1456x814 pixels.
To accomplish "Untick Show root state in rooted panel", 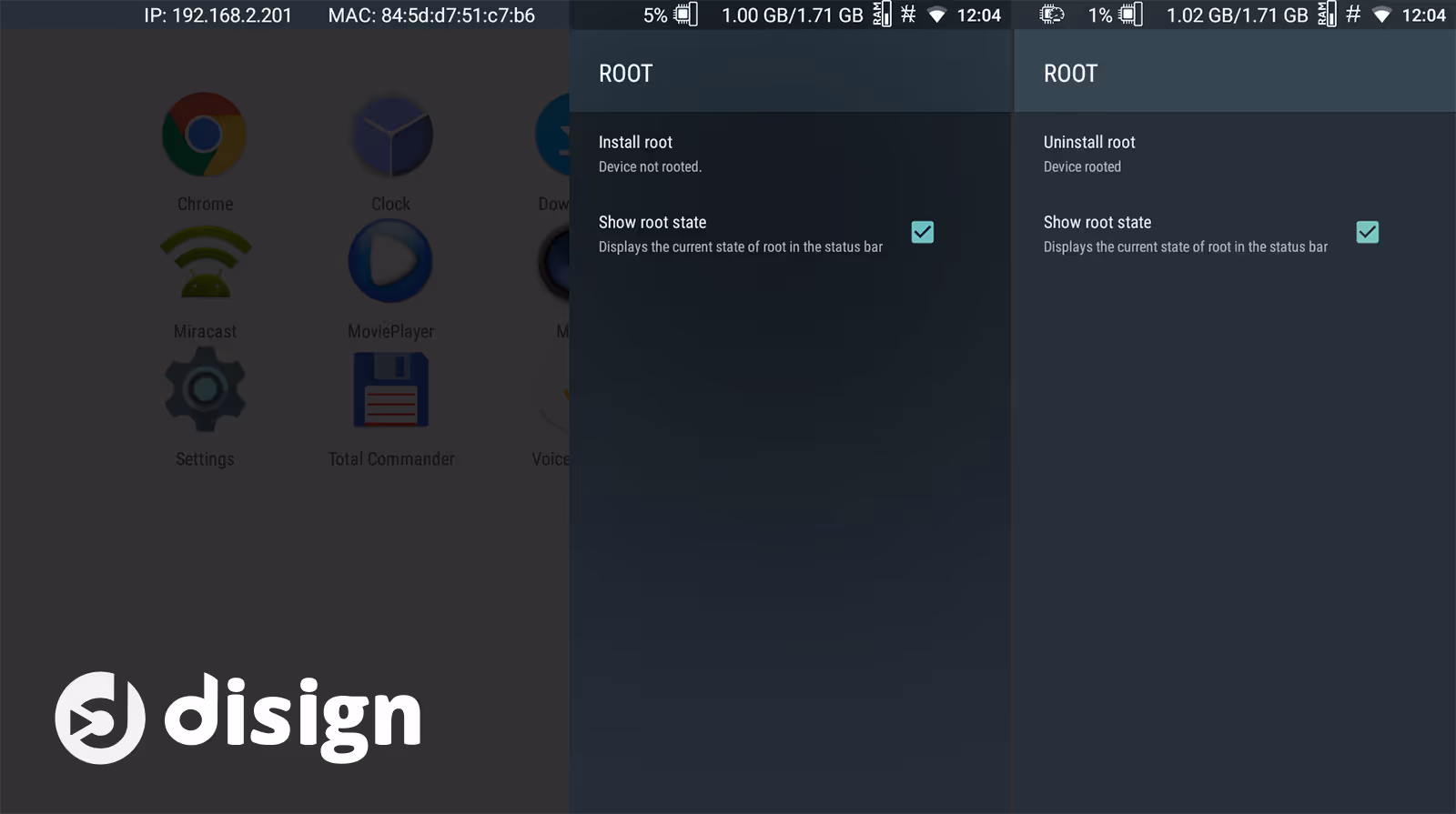I will click(x=1368, y=233).
